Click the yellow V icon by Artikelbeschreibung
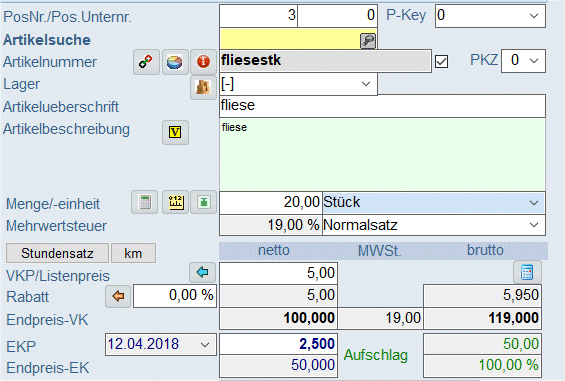 coord(175,132)
